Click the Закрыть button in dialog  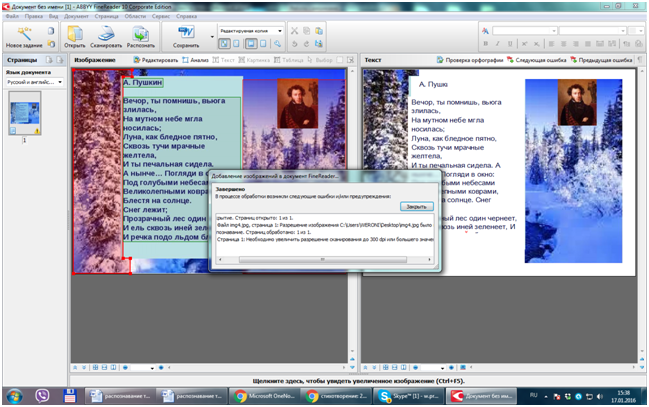point(416,206)
